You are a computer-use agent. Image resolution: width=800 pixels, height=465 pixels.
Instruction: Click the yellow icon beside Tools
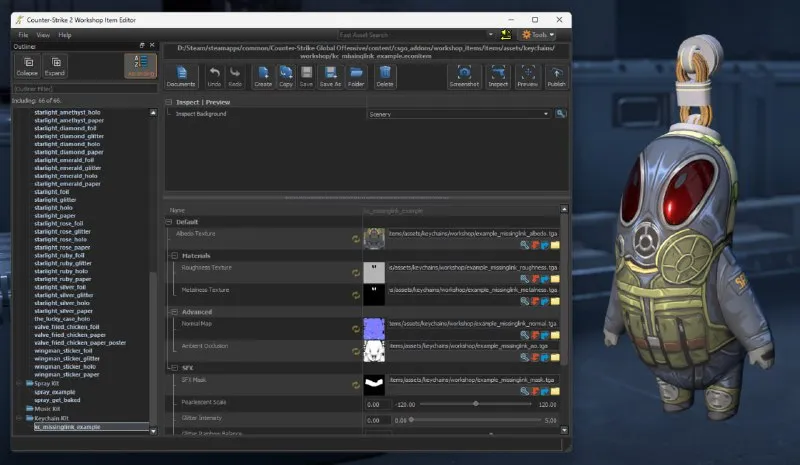coord(506,35)
